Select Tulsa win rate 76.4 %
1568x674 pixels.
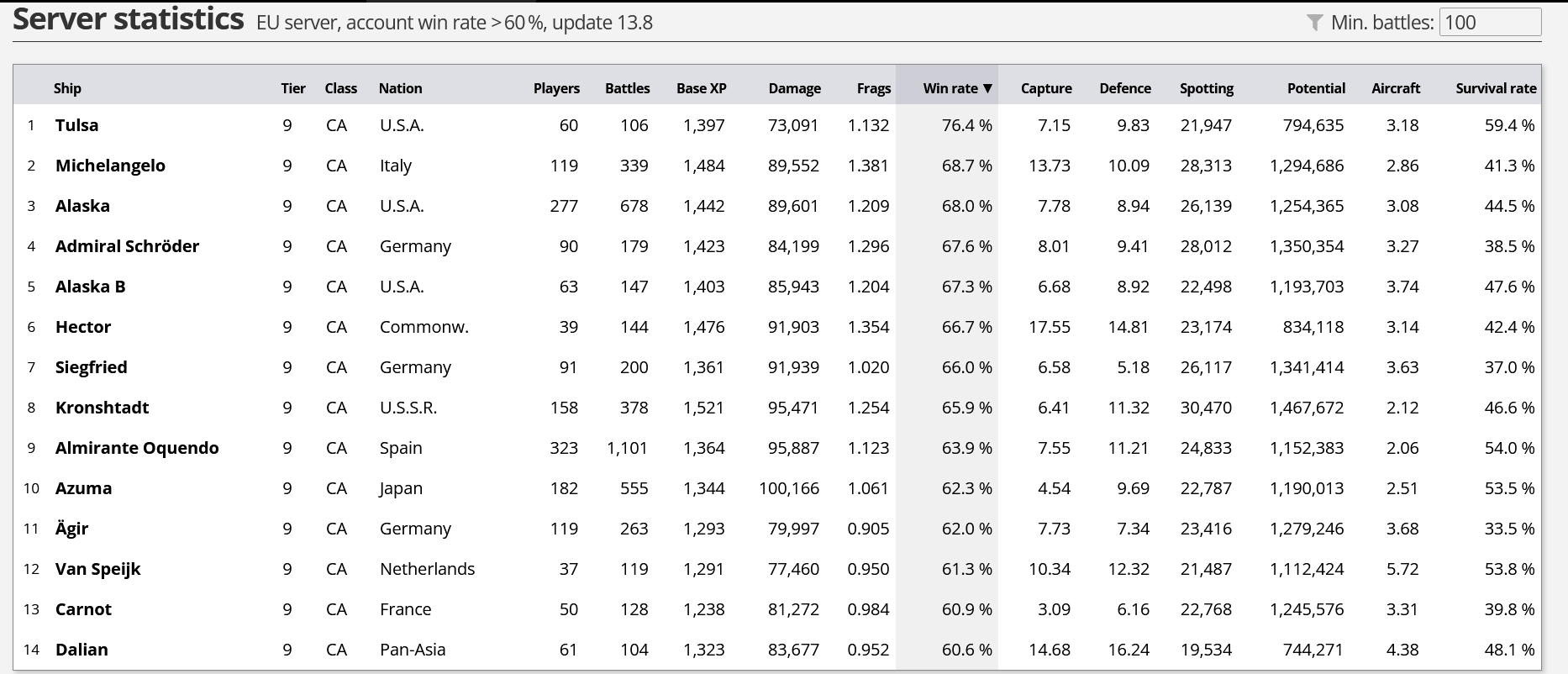coord(966,125)
